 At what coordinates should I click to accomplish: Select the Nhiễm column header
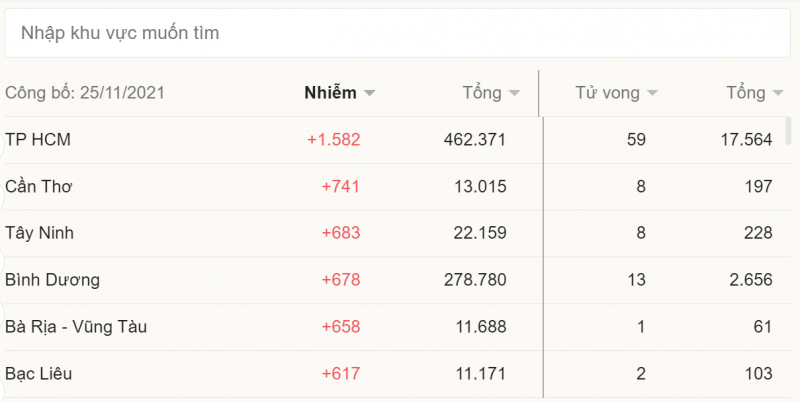pyautogui.click(x=330, y=93)
